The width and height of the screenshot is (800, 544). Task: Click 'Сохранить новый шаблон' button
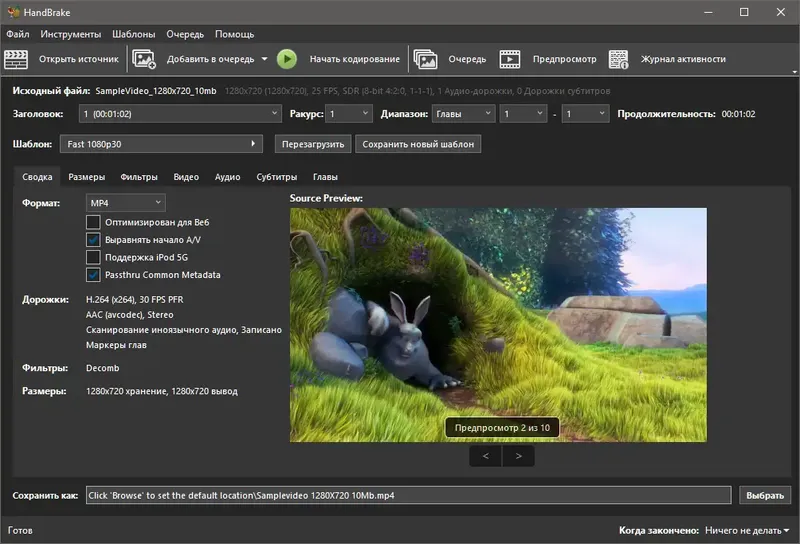click(418, 144)
